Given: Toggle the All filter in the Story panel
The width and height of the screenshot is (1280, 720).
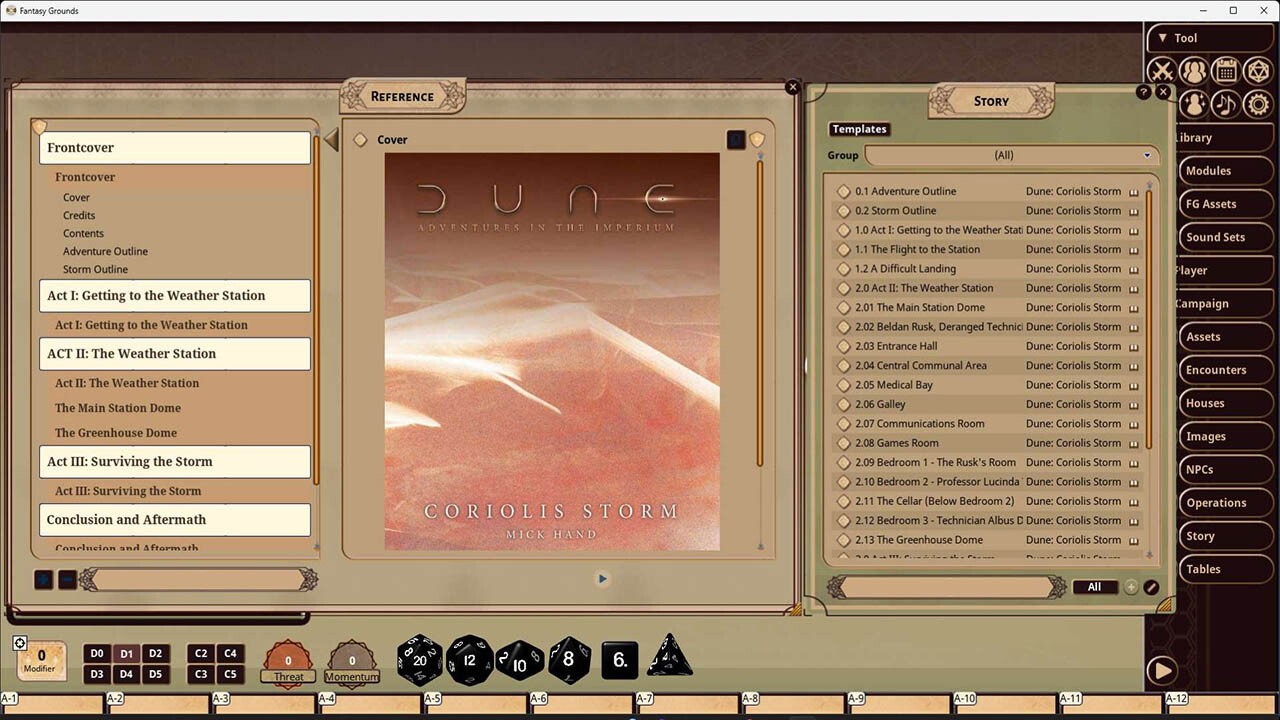Looking at the screenshot, I should pyautogui.click(x=1095, y=587).
